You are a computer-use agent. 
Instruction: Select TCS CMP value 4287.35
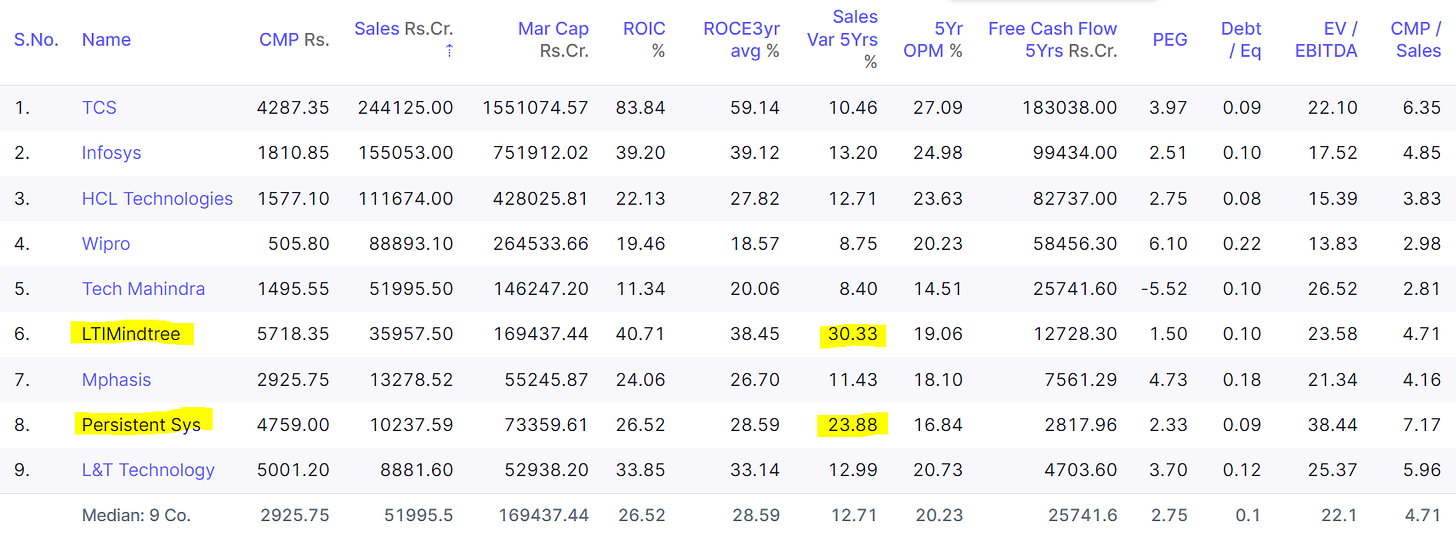click(293, 108)
